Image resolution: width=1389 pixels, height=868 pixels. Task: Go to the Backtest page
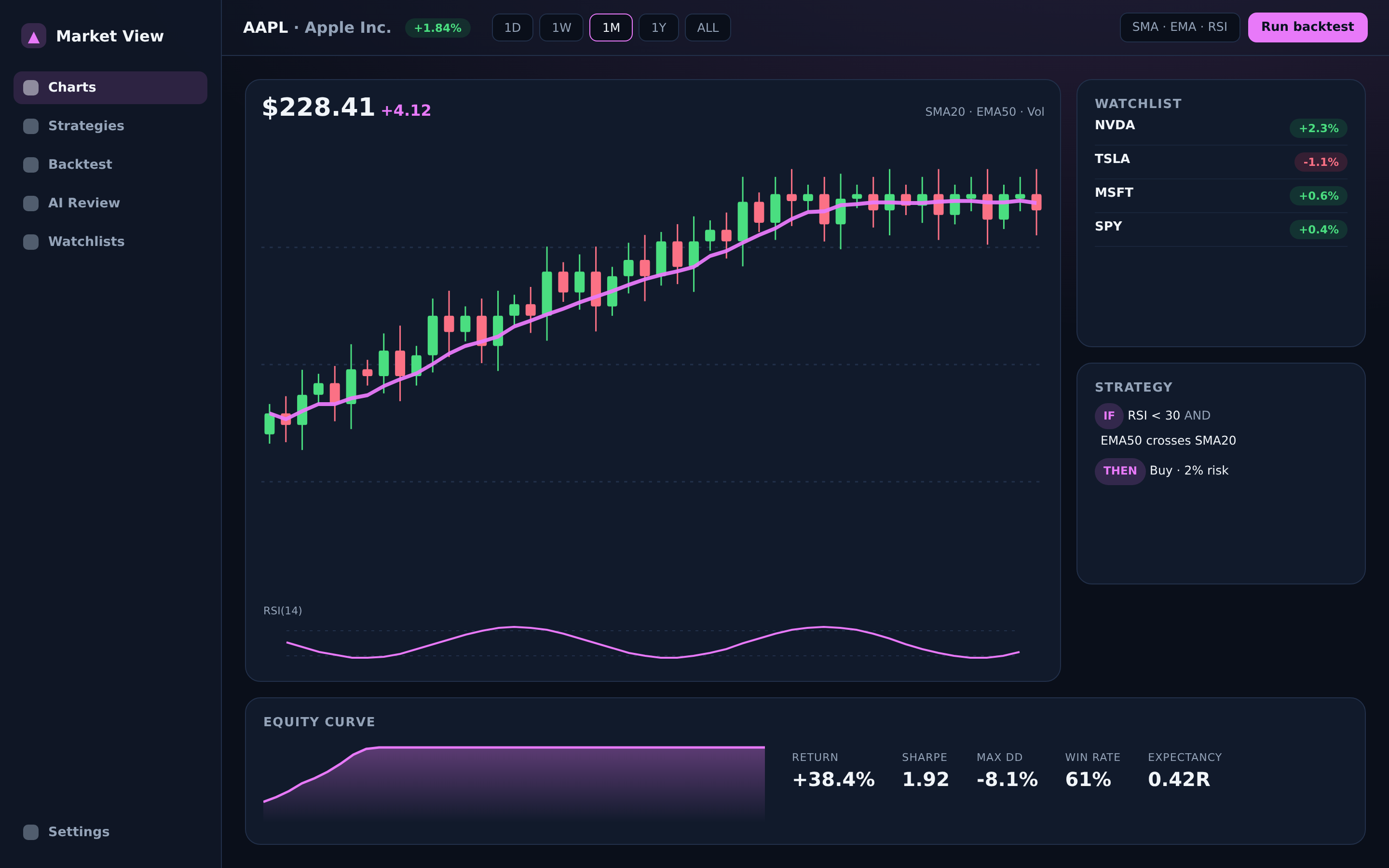pyautogui.click(x=110, y=165)
